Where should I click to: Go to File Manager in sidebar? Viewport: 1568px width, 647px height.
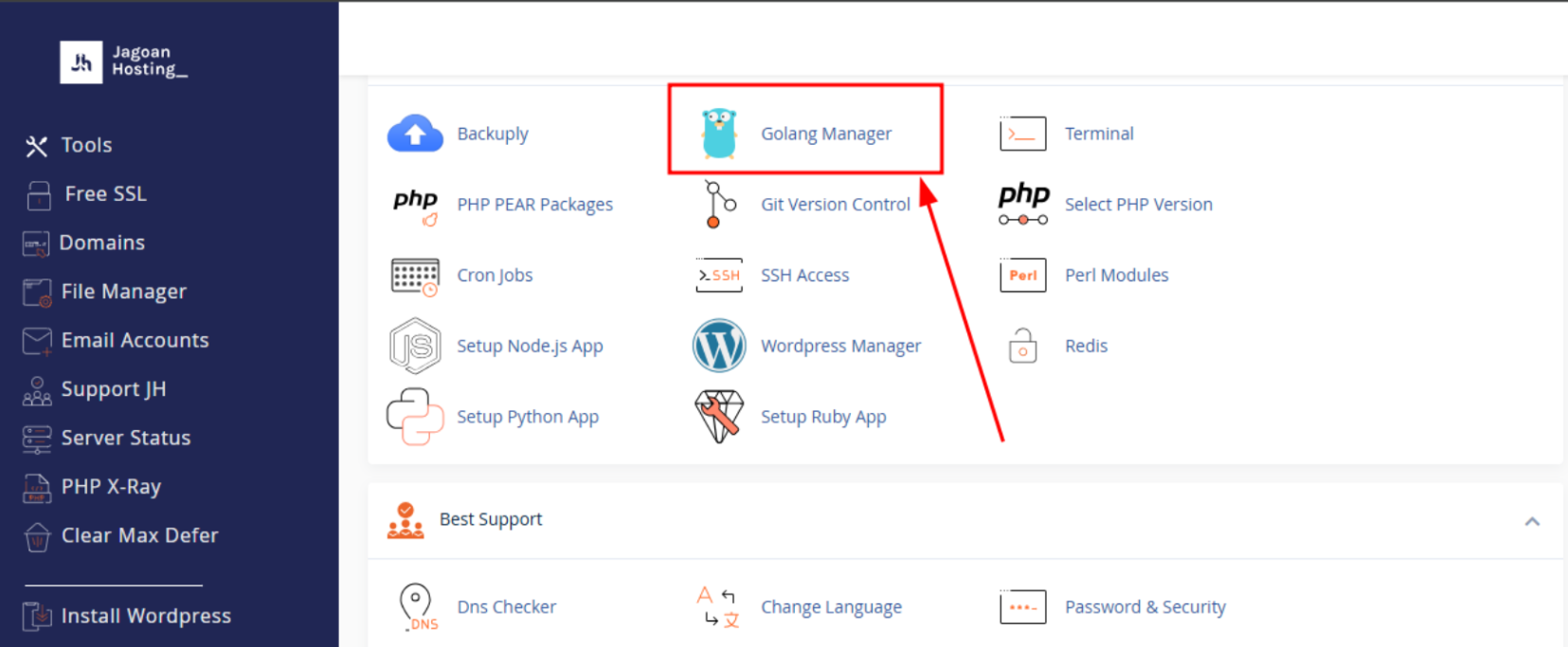click(x=123, y=292)
